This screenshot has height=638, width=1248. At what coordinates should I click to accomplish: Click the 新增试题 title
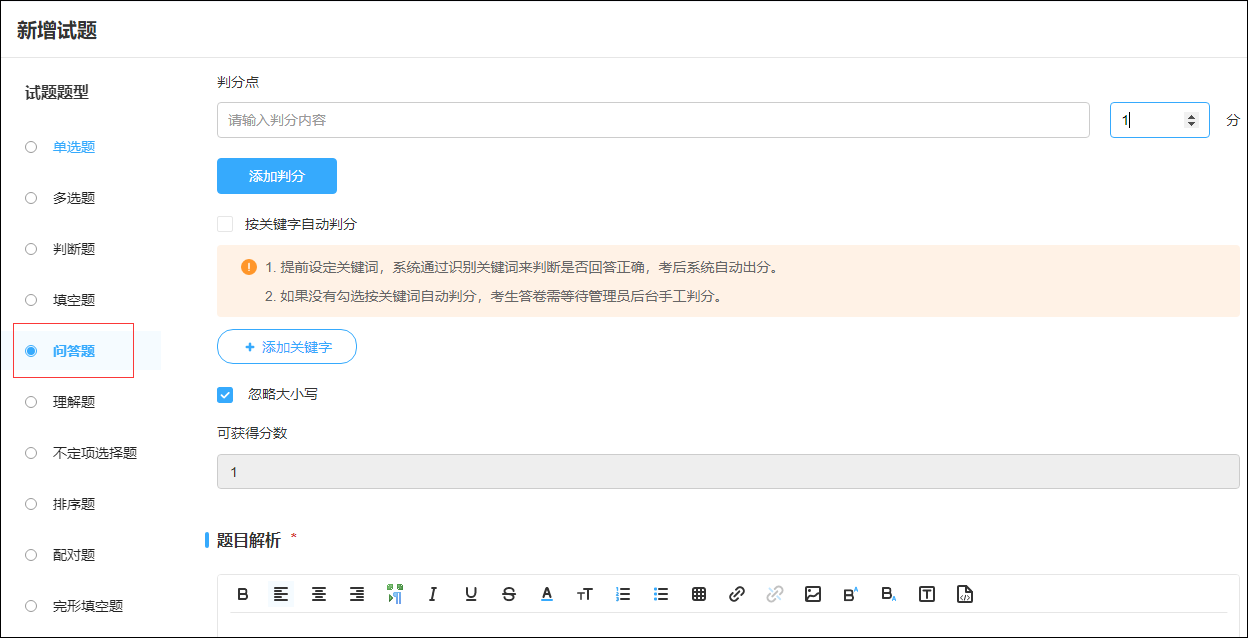pyautogui.click(x=57, y=30)
